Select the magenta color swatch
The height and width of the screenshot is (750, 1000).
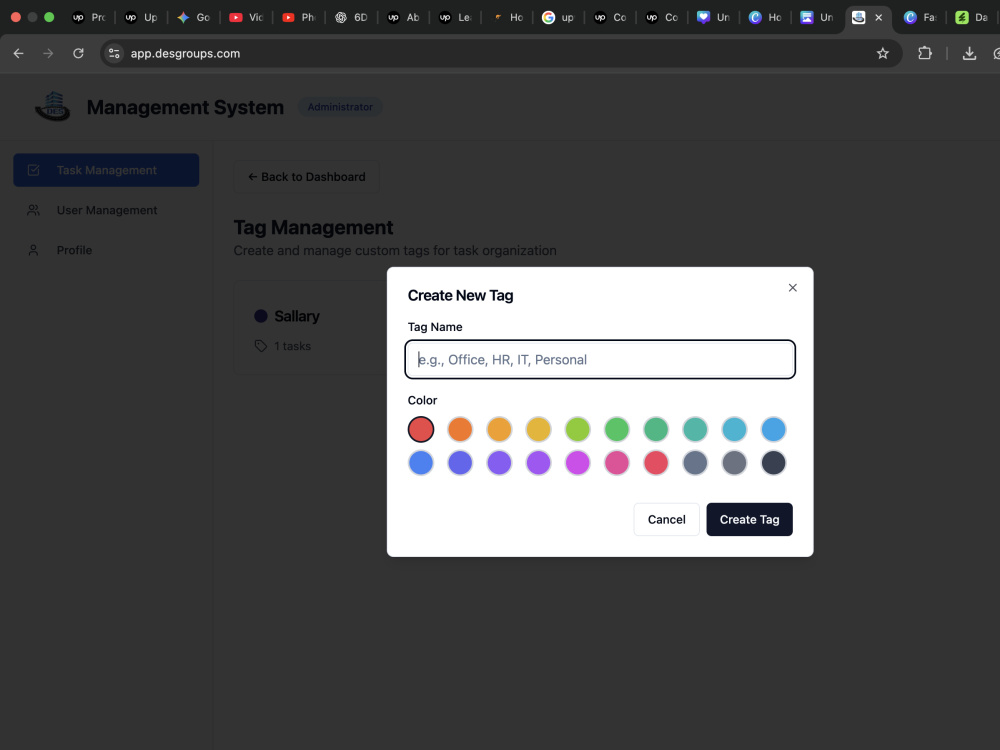[x=578, y=463]
